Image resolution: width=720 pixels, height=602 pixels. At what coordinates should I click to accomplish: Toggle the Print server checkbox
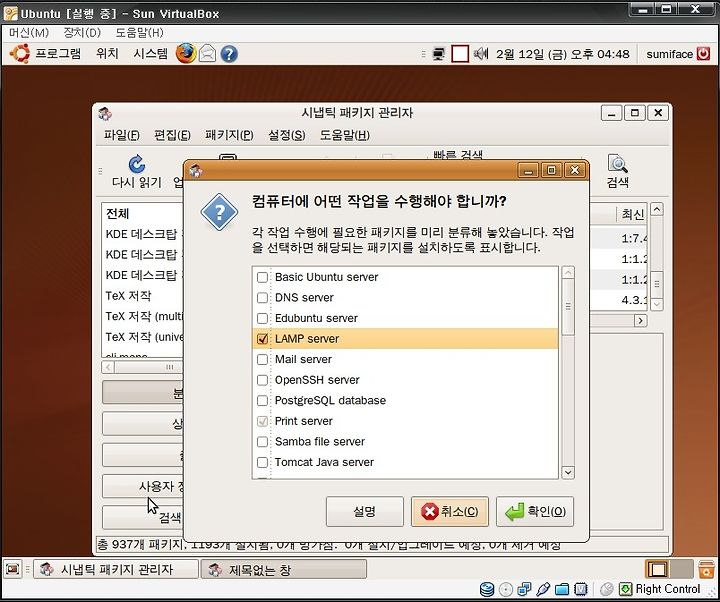(262, 421)
